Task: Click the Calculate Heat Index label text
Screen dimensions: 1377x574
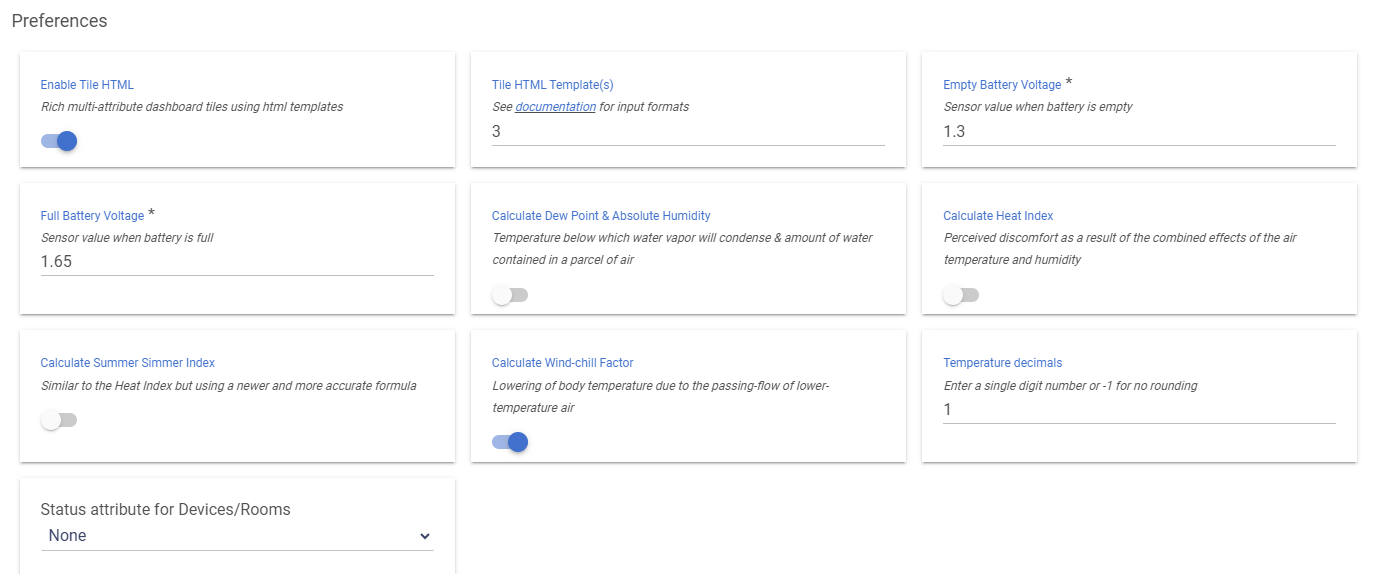Action: point(998,216)
